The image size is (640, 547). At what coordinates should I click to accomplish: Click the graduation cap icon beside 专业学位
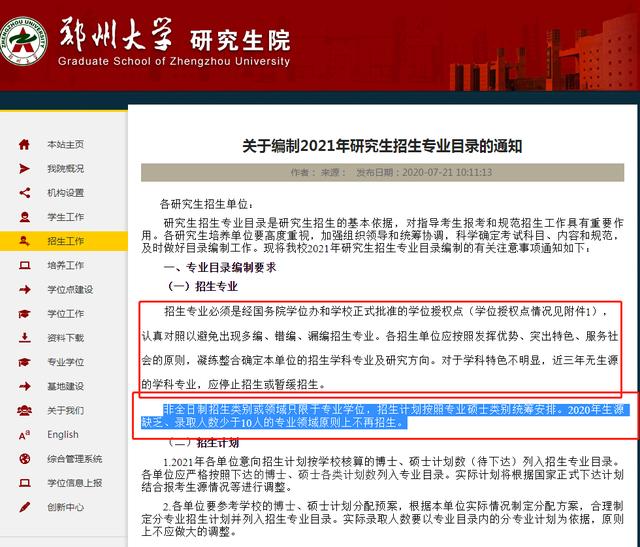click(x=24, y=362)
